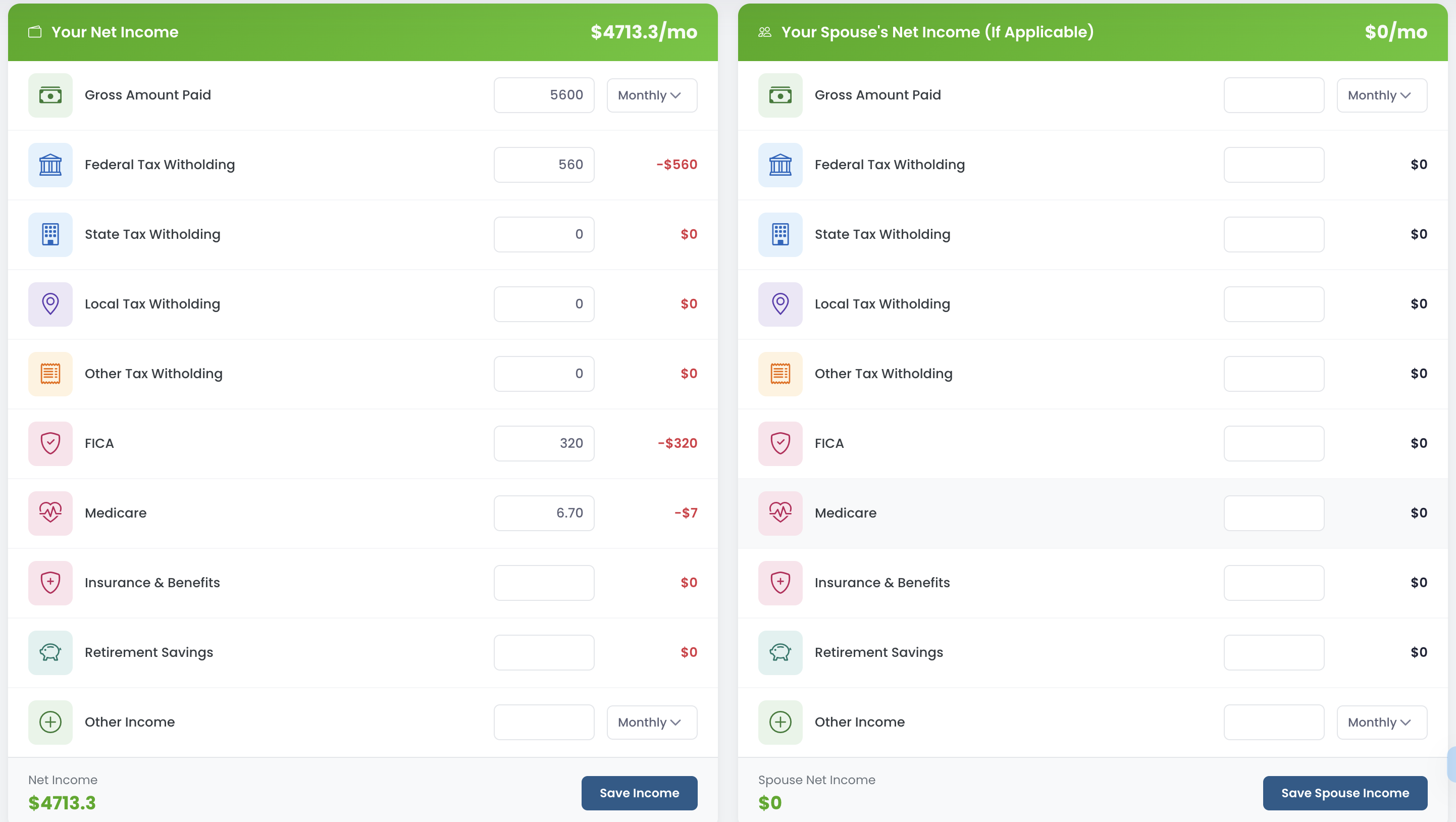The image size is (1456, 822).
Task: Click the Local Tax Witholding map pin icon
Action: coord(50,303)
